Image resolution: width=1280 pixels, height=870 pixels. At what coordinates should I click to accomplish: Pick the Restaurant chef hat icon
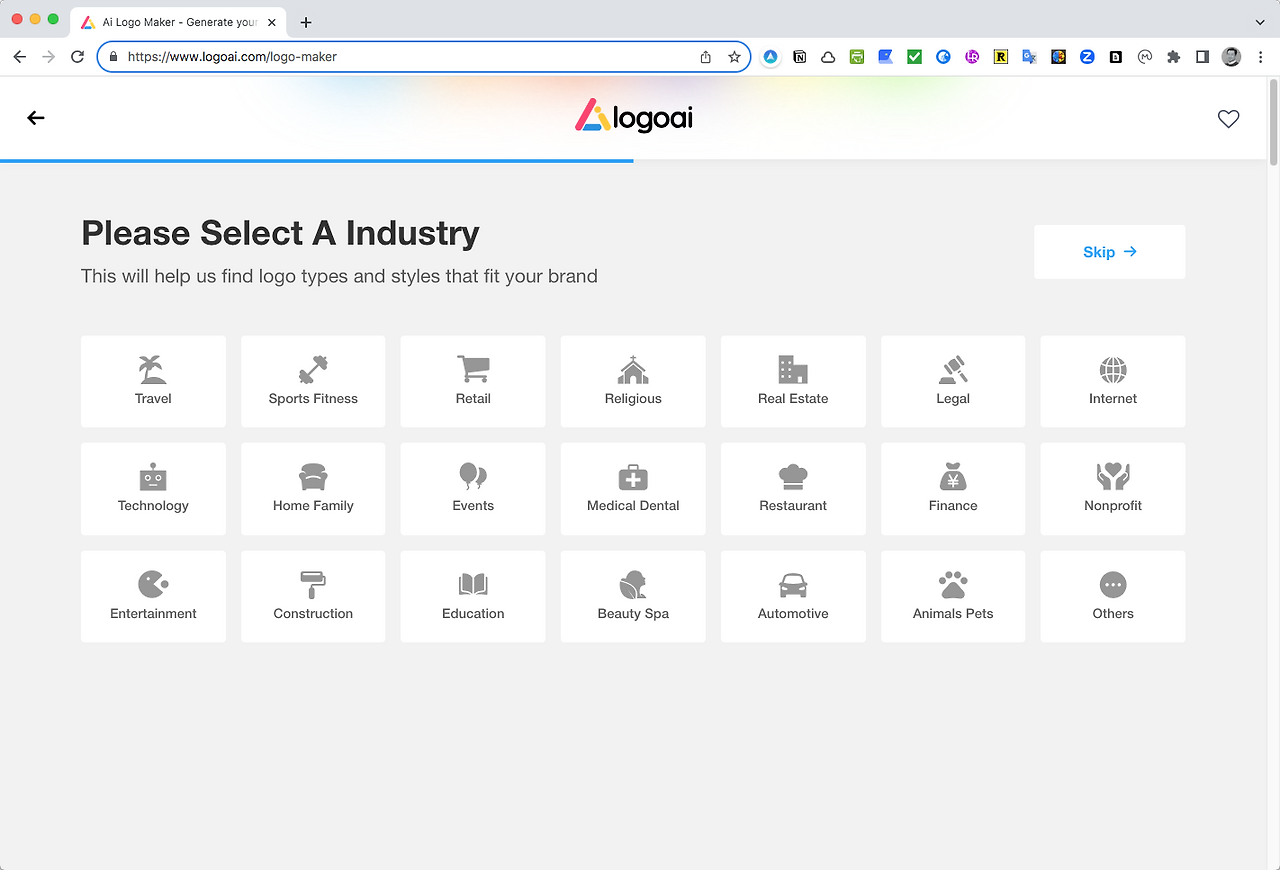(793, 477)
